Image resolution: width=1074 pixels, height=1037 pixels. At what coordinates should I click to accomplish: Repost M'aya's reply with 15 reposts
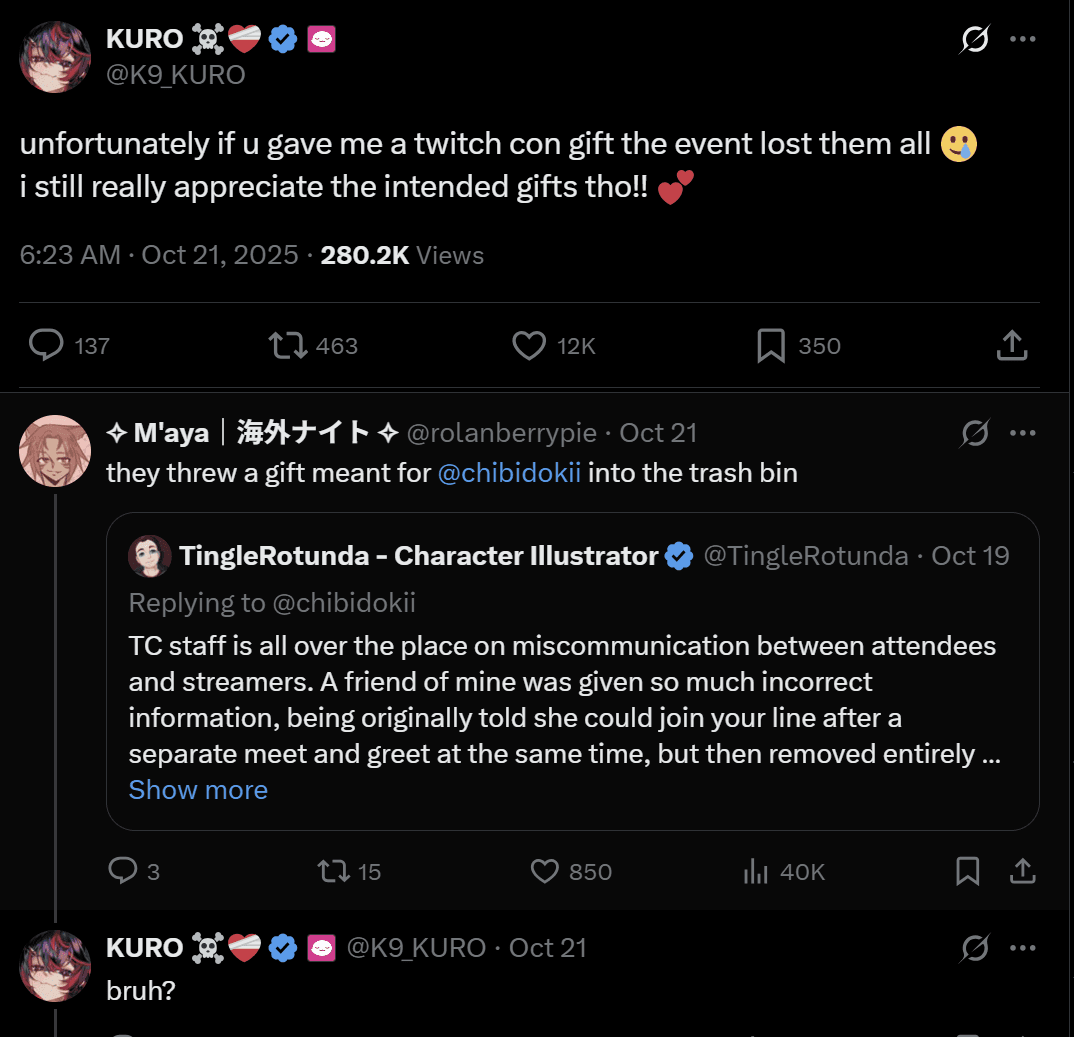click(333, 871)
